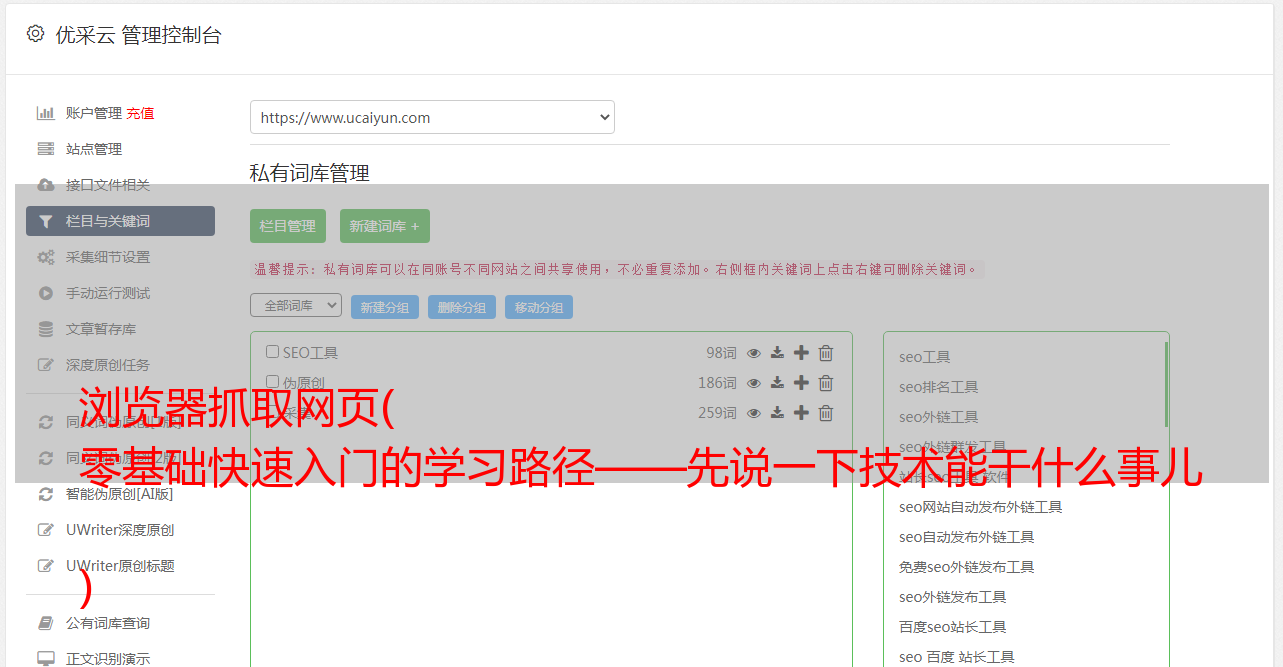Select keyword seo工具 in right list
1283x667 pixels.
click(x=925, y=357)
